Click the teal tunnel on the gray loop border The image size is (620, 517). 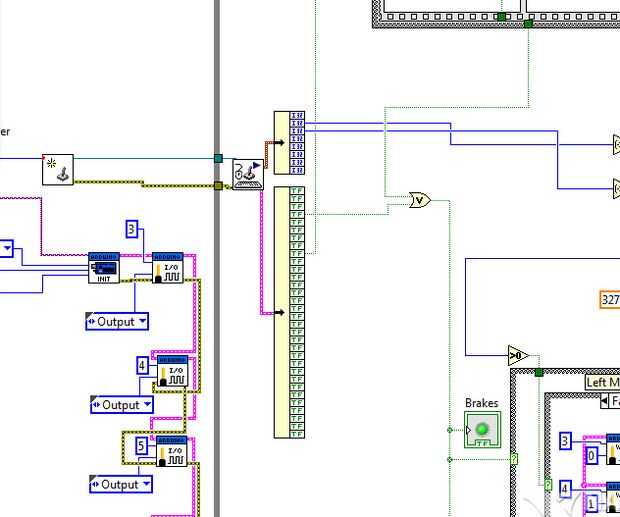[218, 158]
